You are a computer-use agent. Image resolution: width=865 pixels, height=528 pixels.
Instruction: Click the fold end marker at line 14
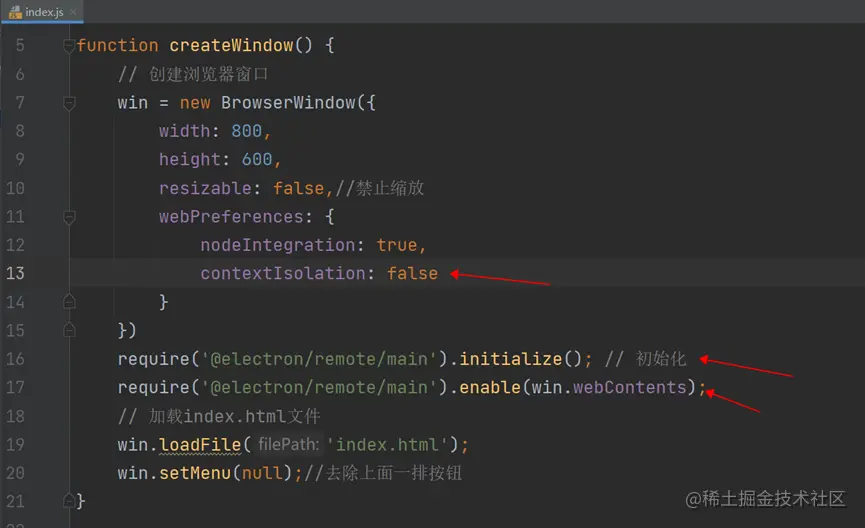(69, 301)
